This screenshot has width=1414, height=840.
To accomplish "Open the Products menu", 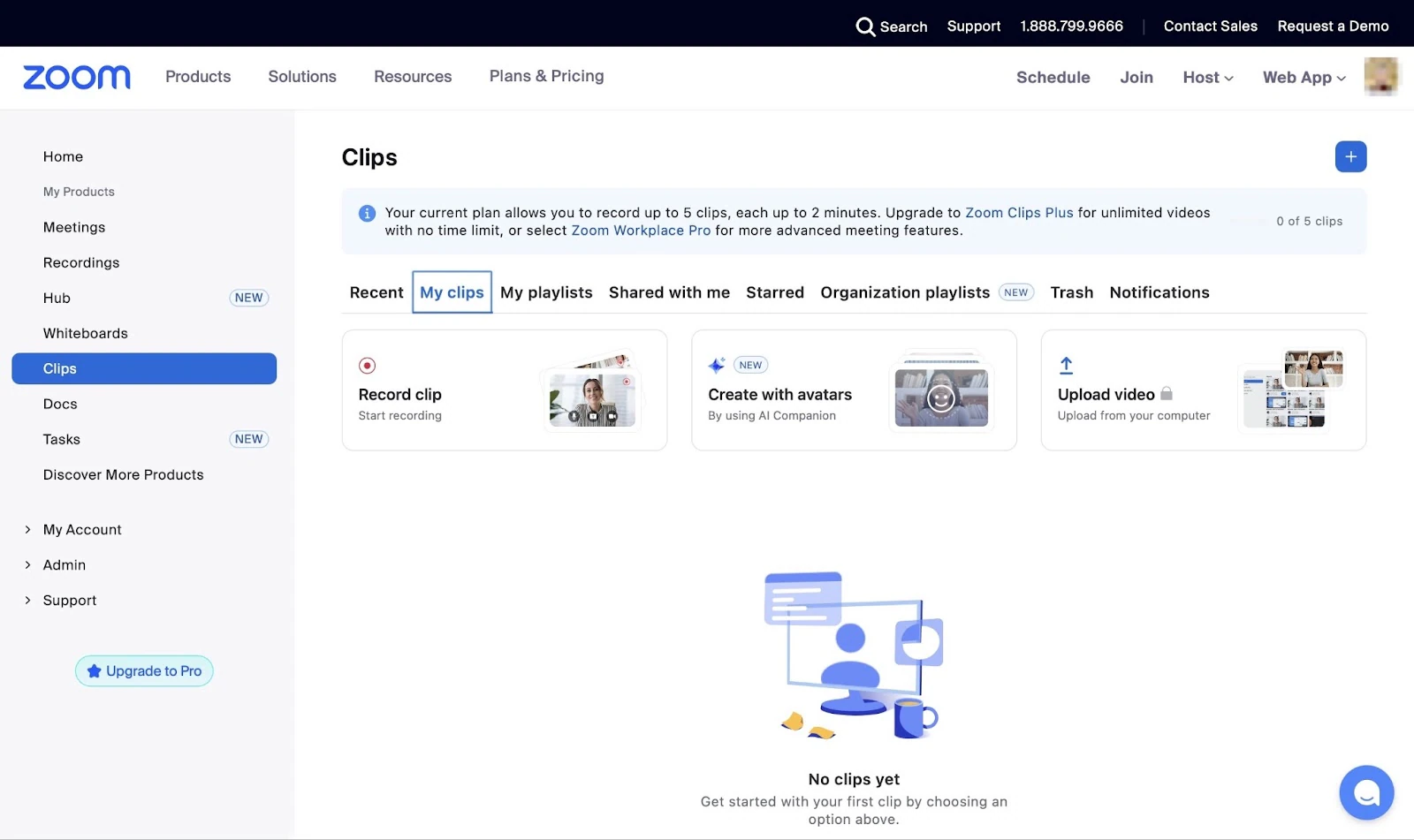I will click(198, 77).
